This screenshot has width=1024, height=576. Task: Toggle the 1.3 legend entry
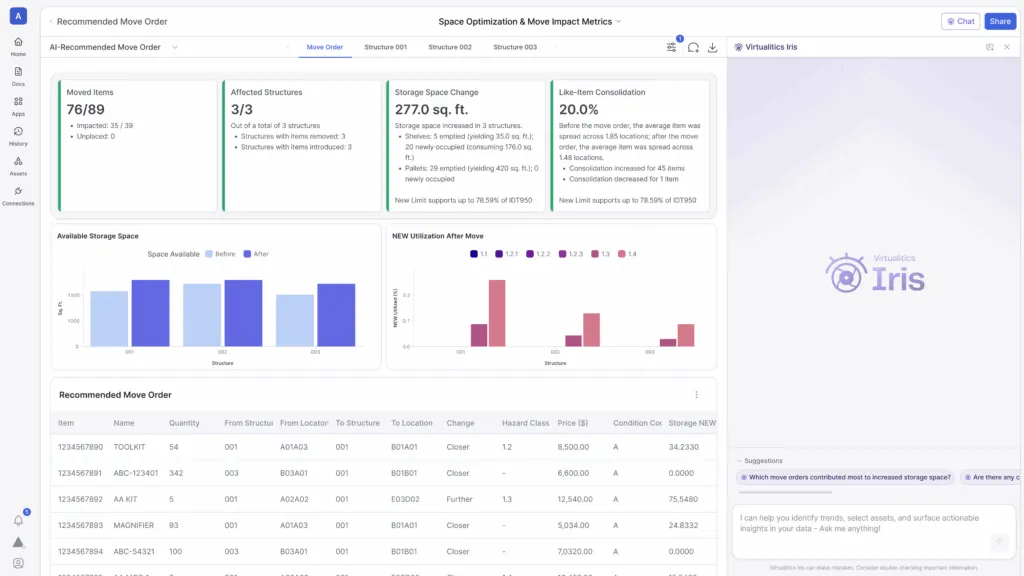tap(600, 254)
